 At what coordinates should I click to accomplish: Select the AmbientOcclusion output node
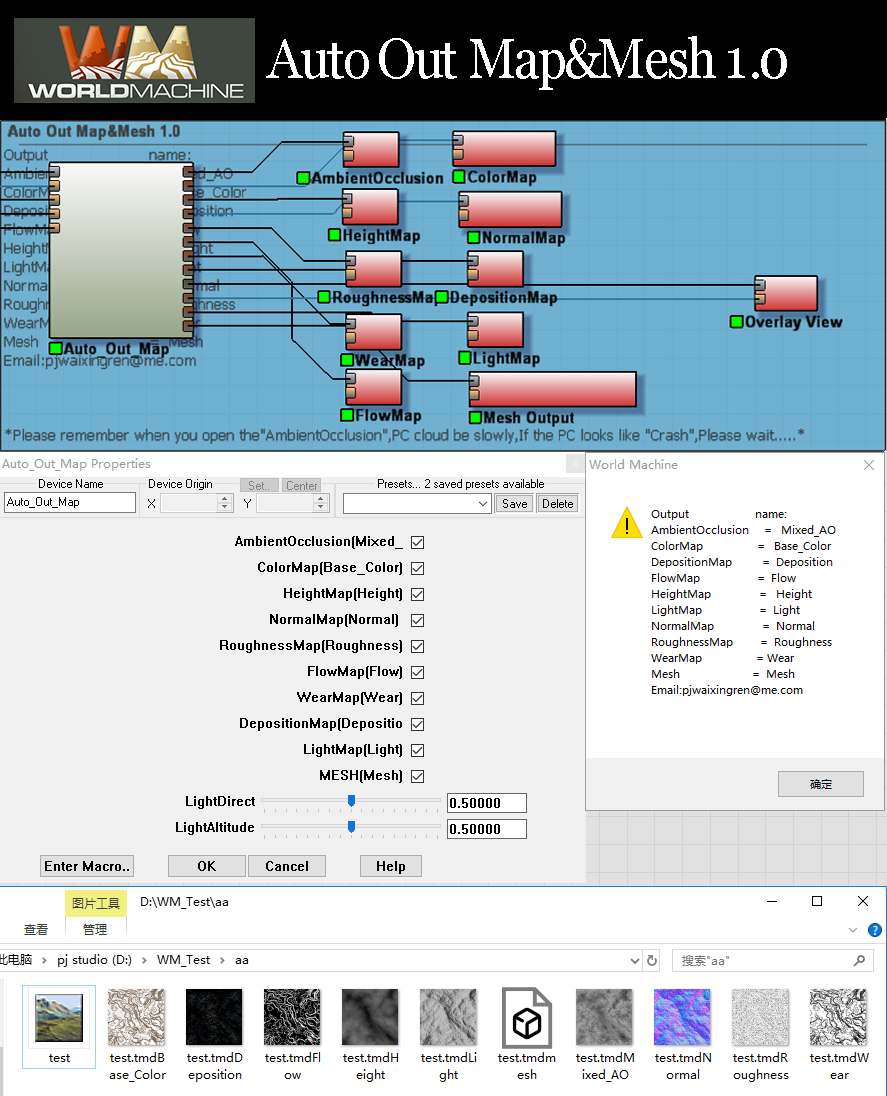click(x=371, y=150)
